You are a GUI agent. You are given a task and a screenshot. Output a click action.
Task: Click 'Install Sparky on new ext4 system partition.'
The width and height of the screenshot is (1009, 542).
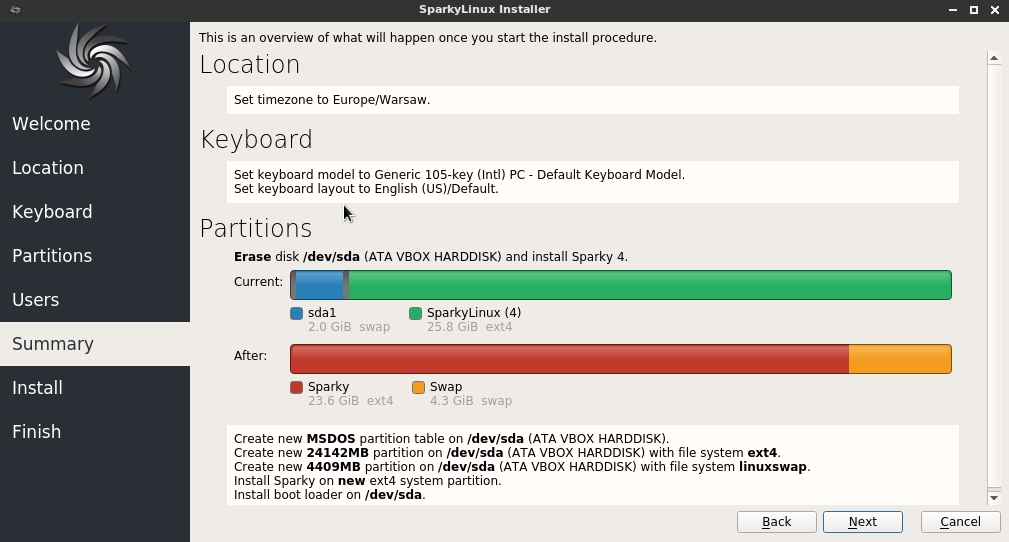367,481
